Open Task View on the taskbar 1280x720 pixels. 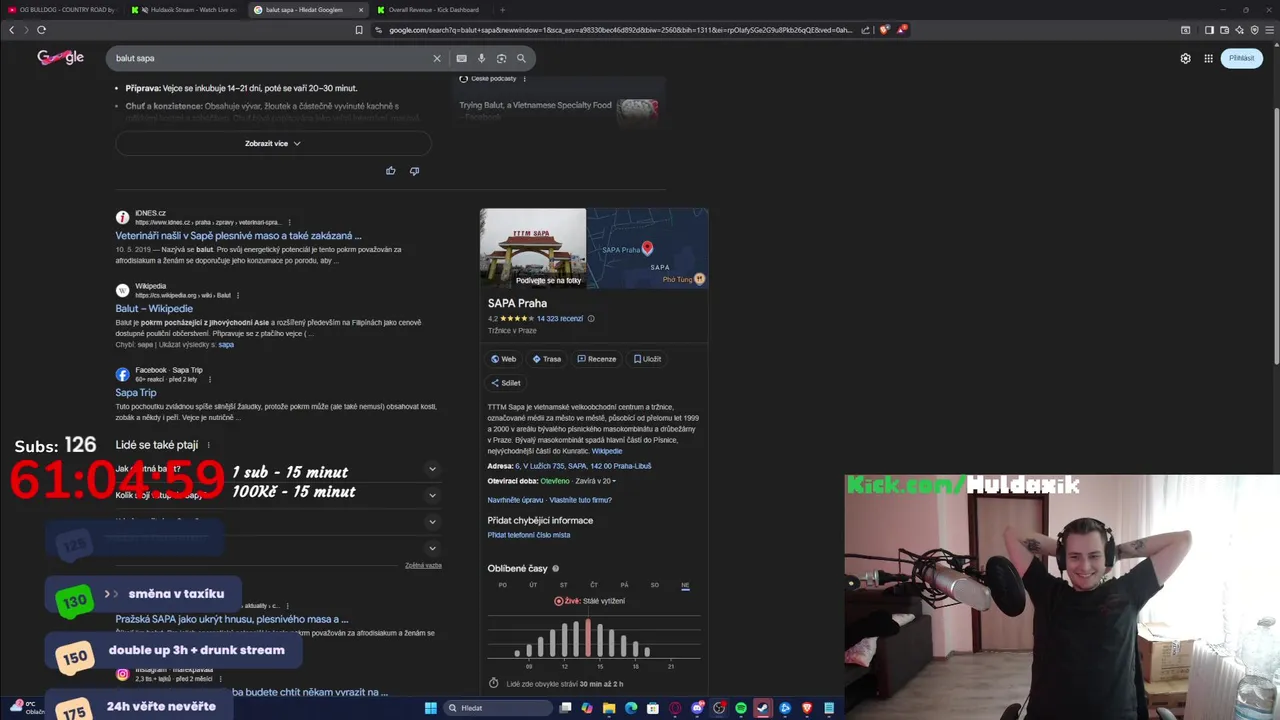[565, 708]
